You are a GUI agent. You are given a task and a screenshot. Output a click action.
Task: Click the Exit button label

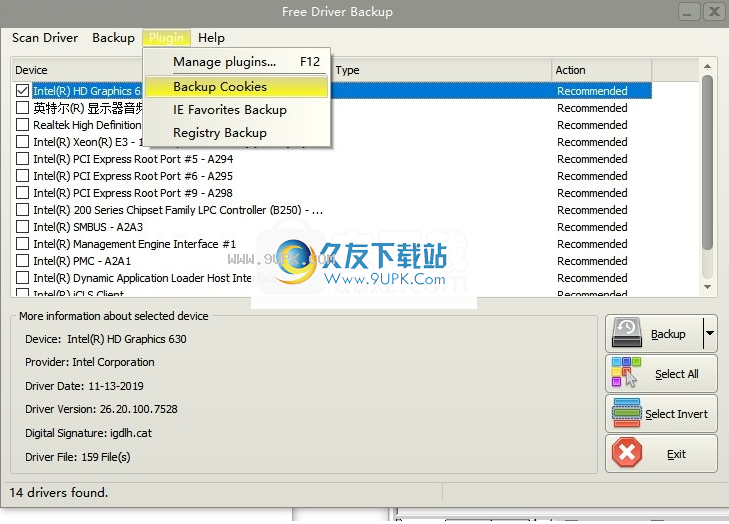point(676,454)
